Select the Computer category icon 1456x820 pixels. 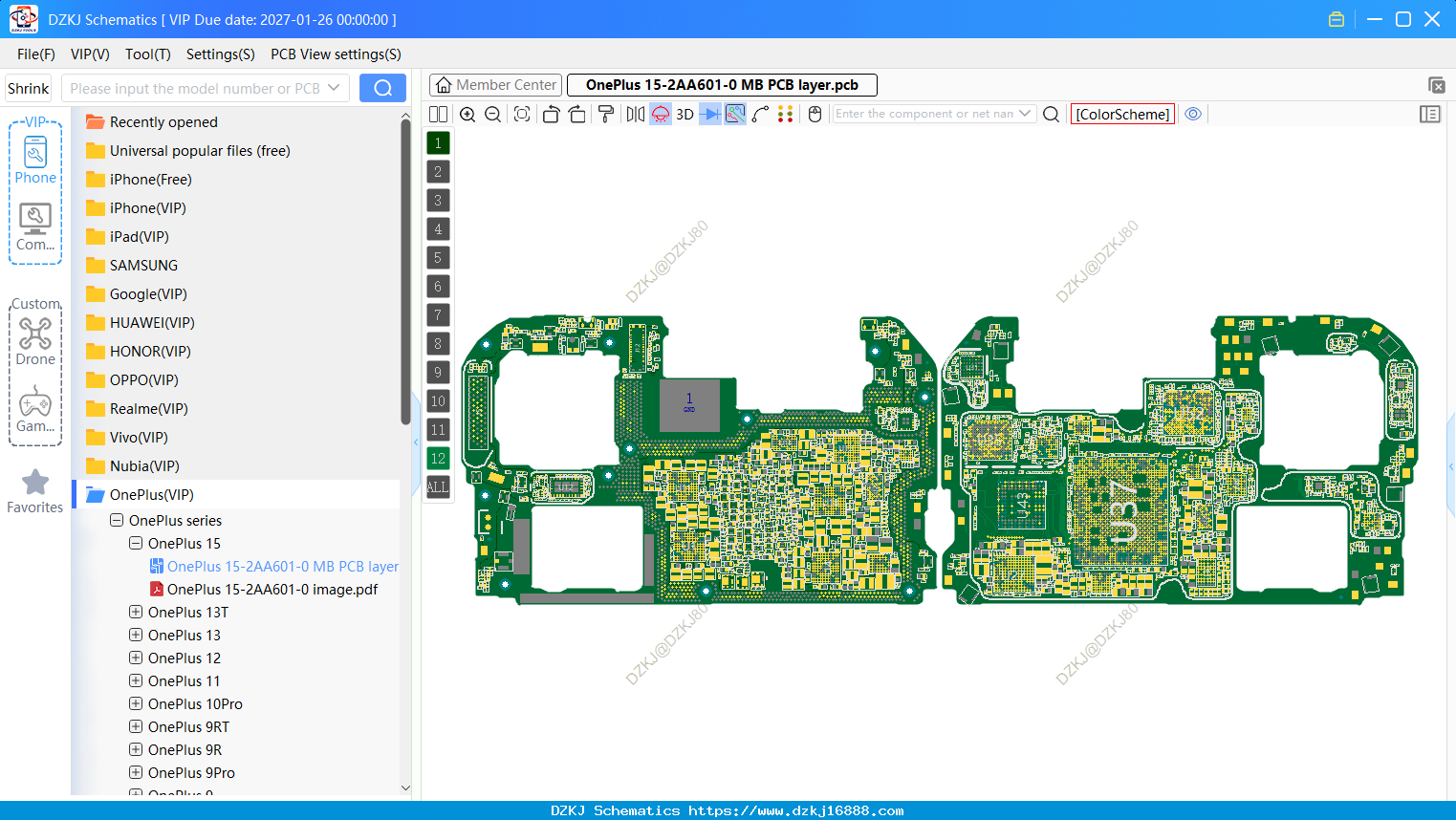point(35,227)
